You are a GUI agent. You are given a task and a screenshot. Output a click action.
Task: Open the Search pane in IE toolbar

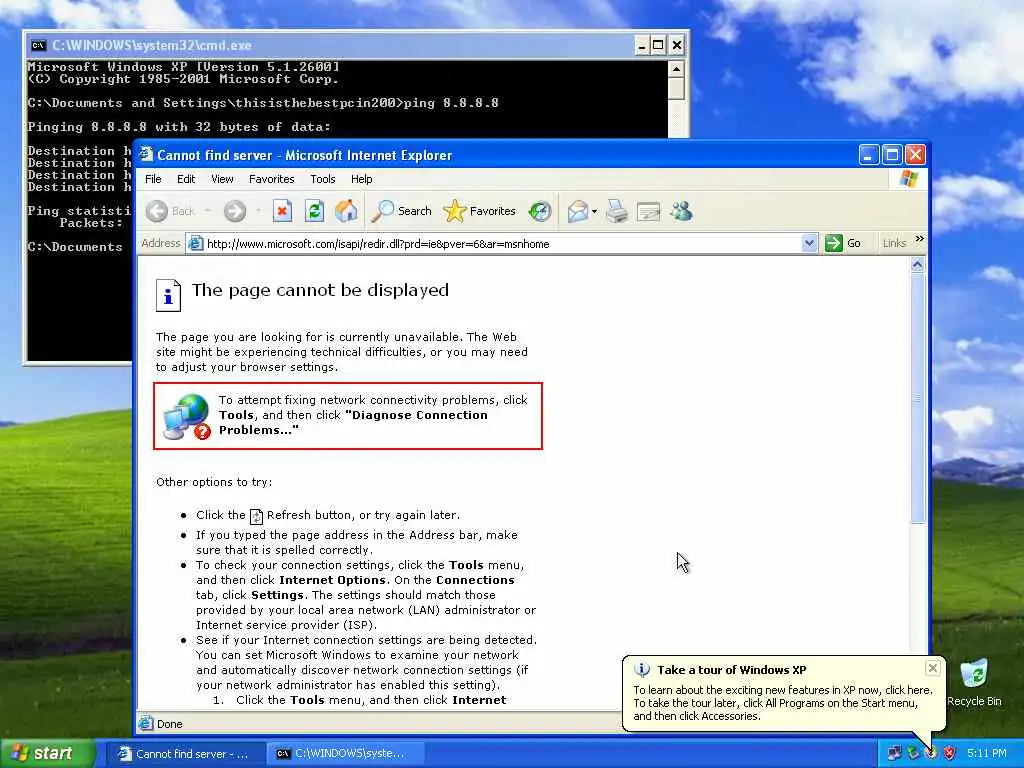[x=401, y=211]
